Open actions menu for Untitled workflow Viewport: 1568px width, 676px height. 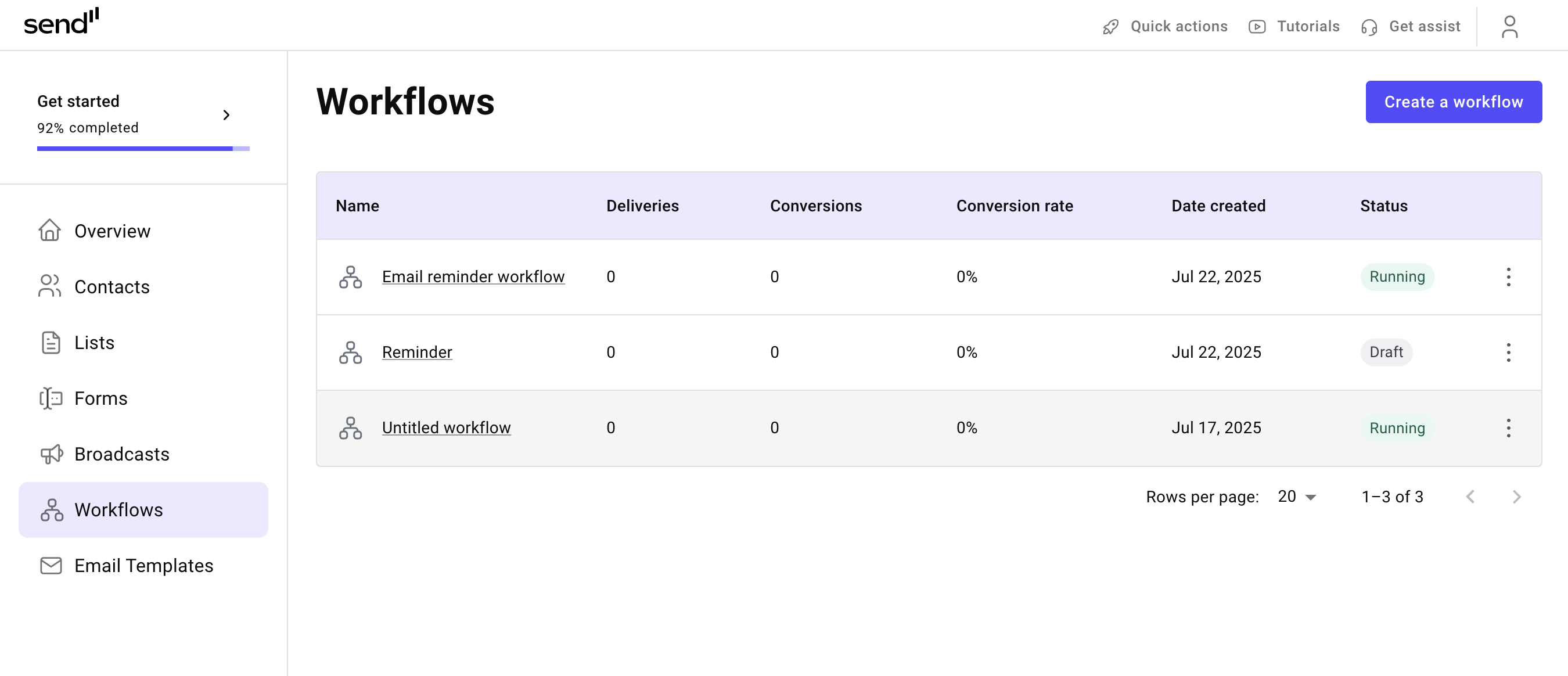point(1508,428)
